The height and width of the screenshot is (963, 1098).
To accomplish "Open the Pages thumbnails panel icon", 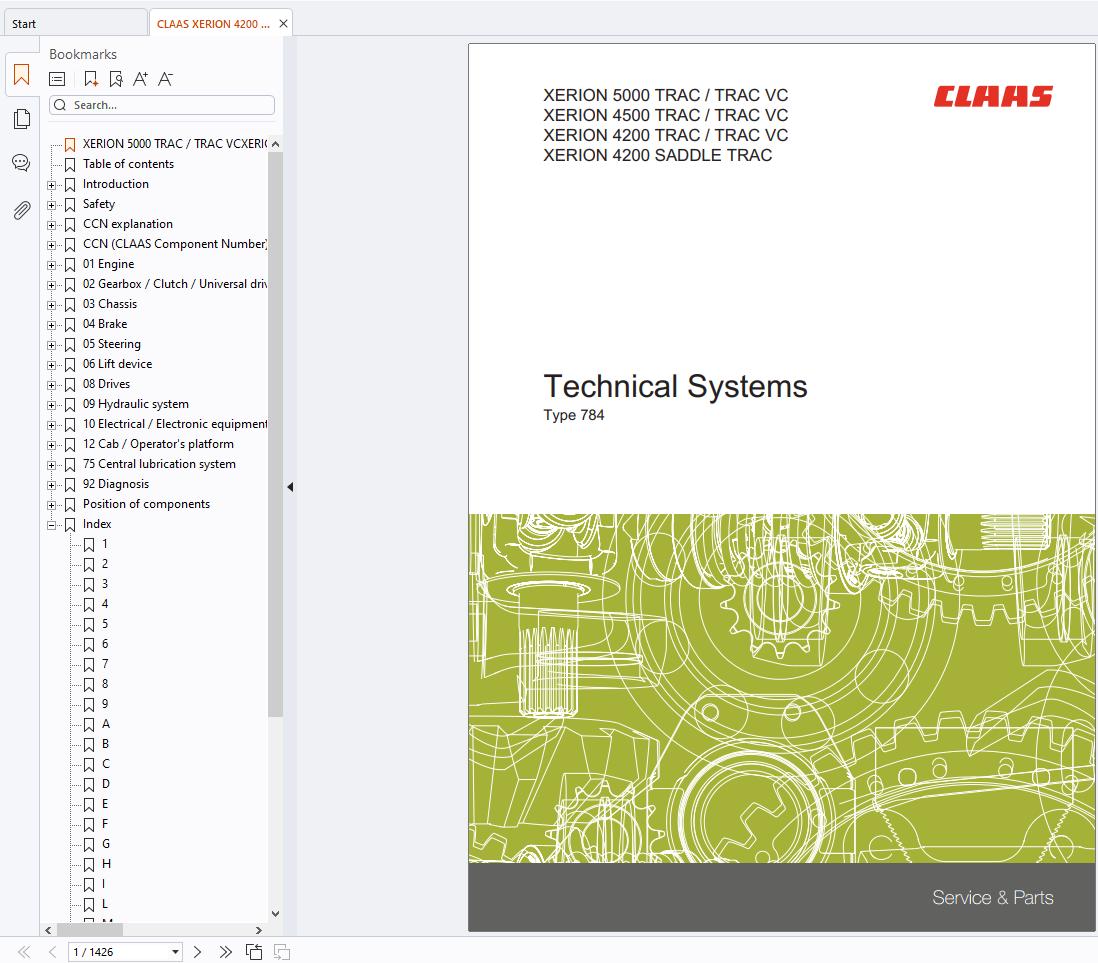I will point(21,120).
